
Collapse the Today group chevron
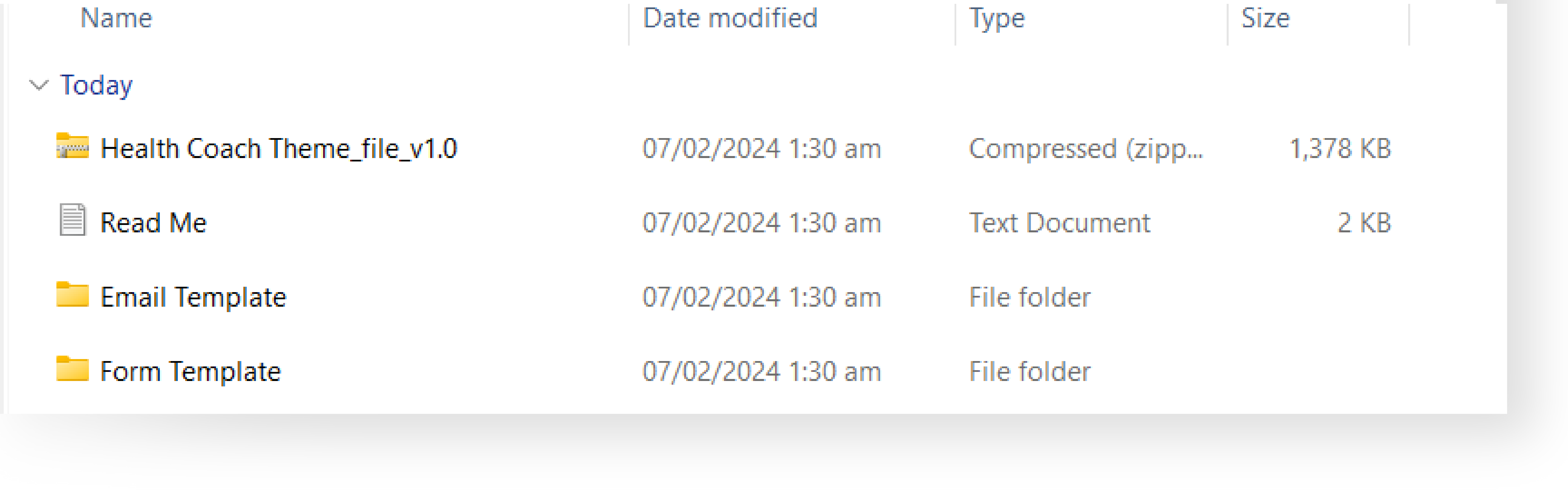(x=39, y=85)
